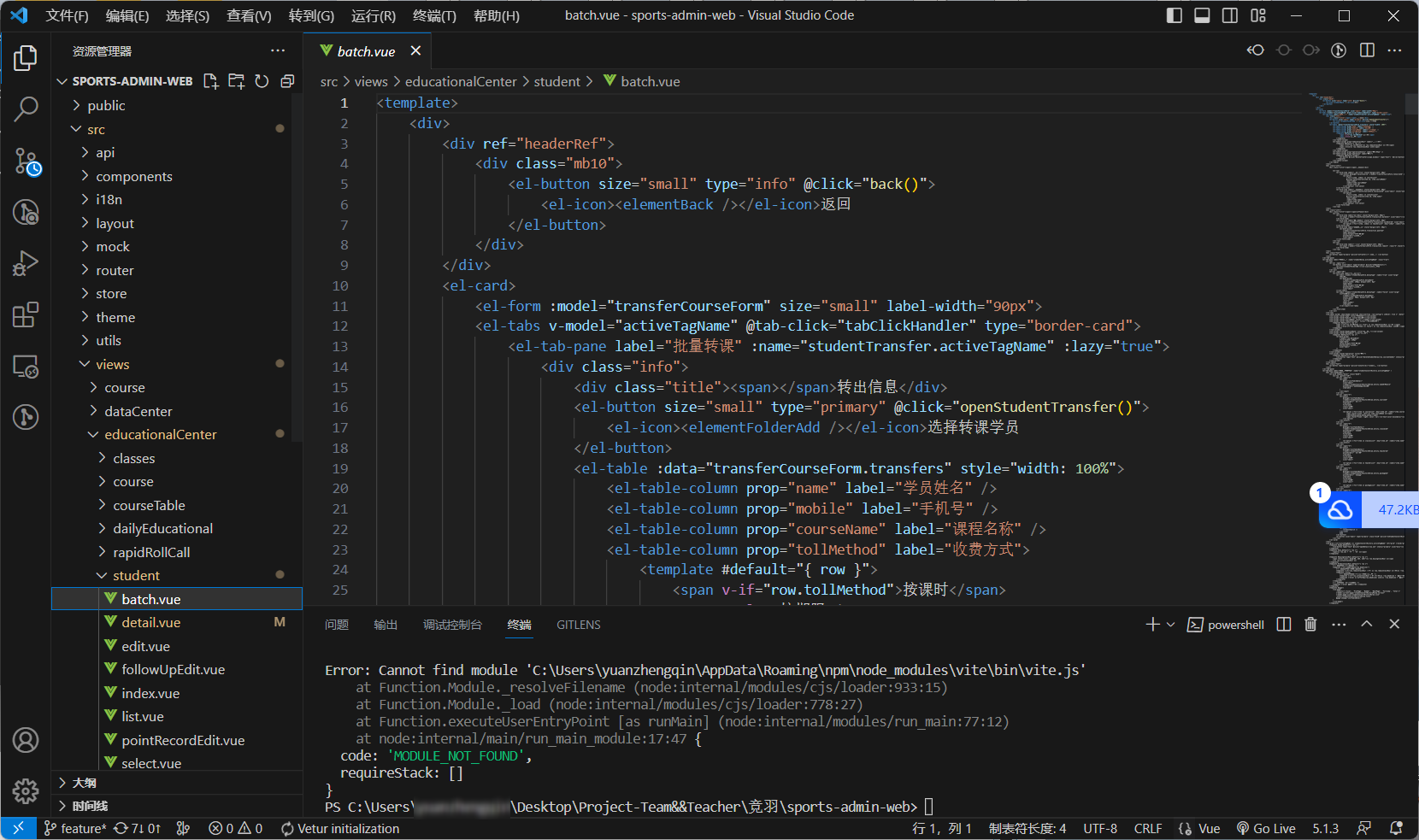1419x840 pixels.
Task: Toggle file blame annotations icon
Action: (x=1339, y=50)
